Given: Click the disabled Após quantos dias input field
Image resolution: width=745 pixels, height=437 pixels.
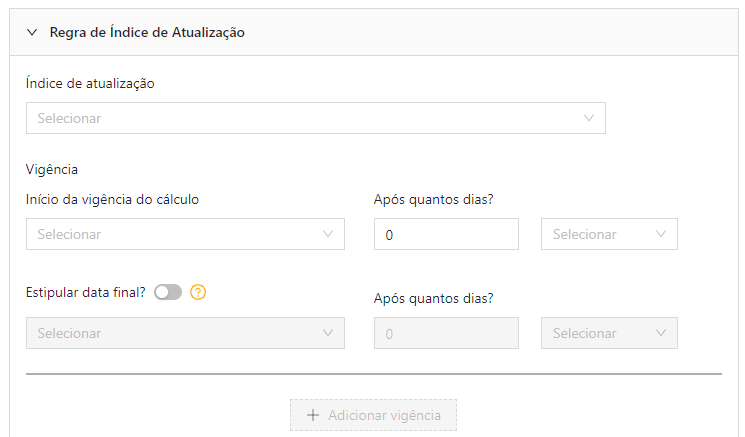Looking at the screenshot, I should pos(446,333).
